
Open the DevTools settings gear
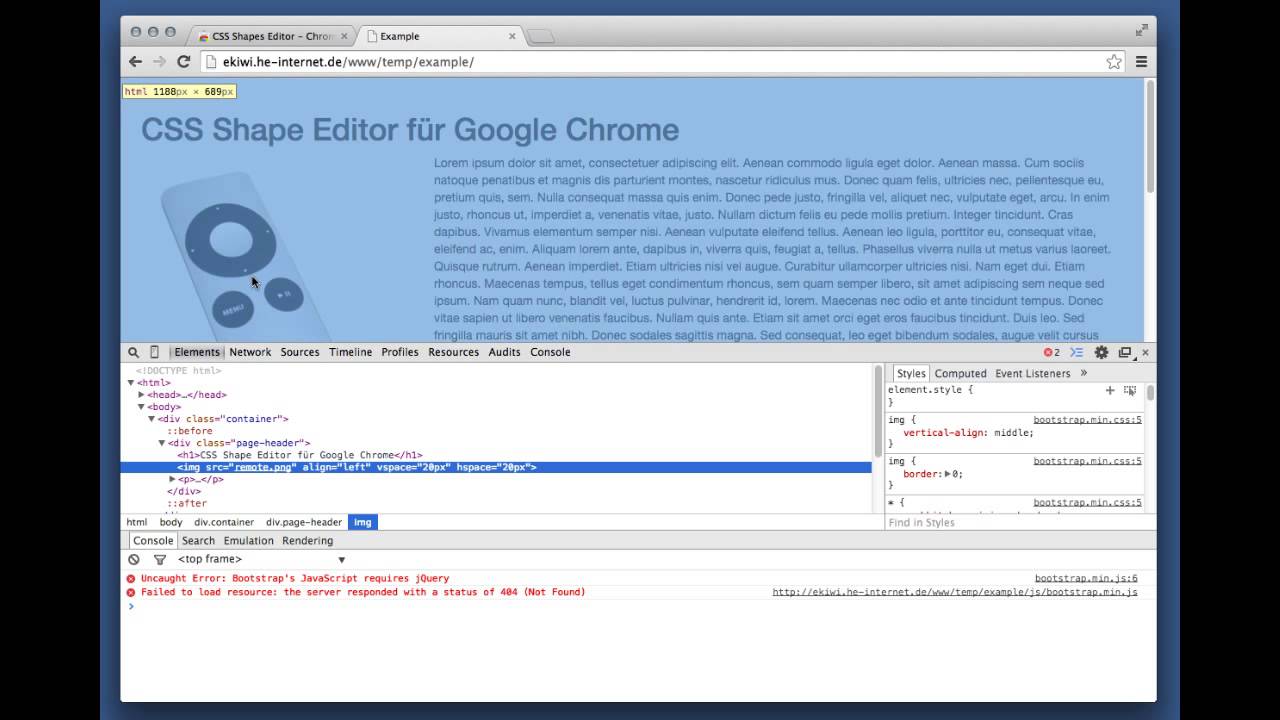coord(1101,352)
